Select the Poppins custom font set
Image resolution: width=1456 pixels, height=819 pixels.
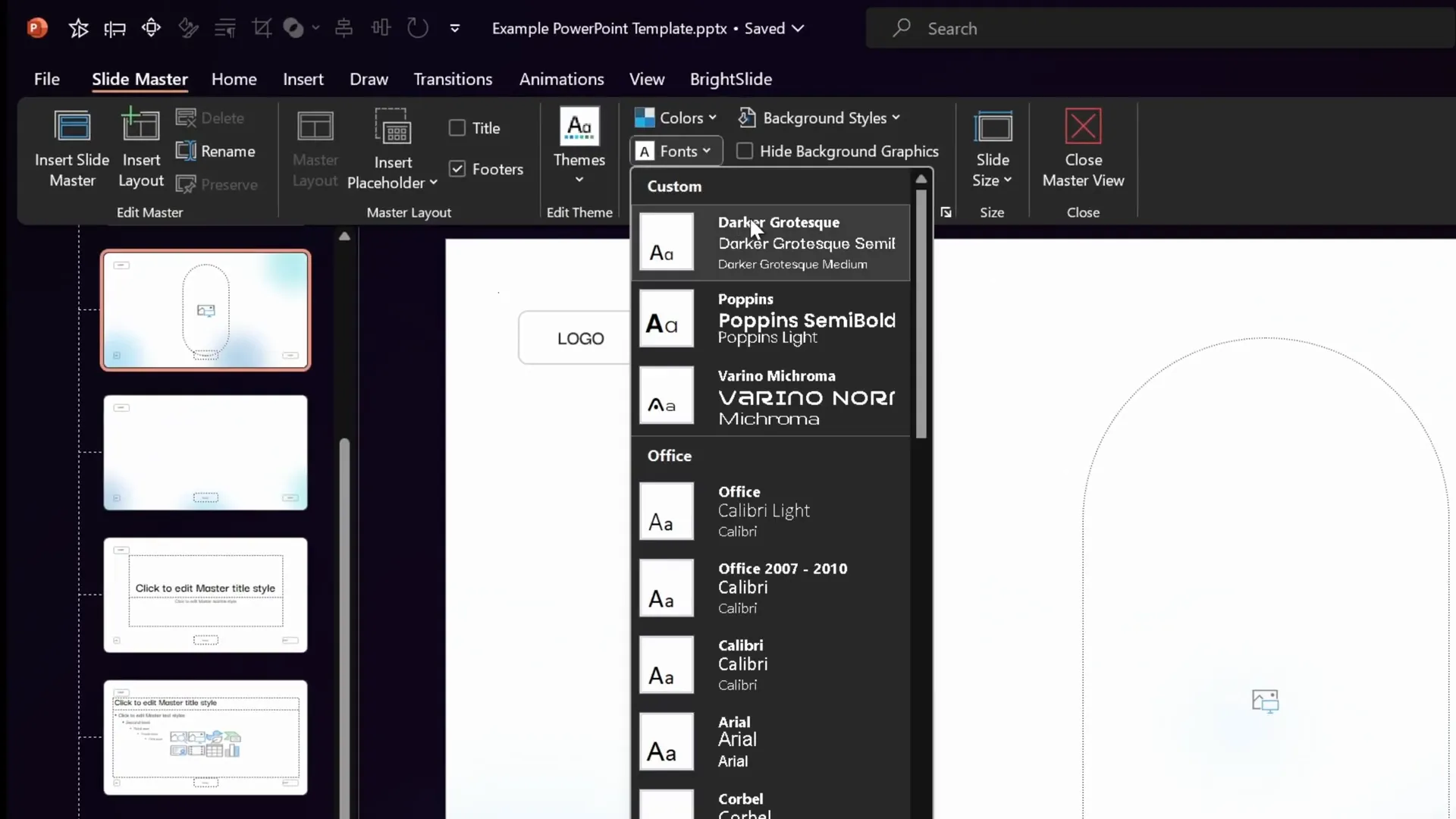770,319
